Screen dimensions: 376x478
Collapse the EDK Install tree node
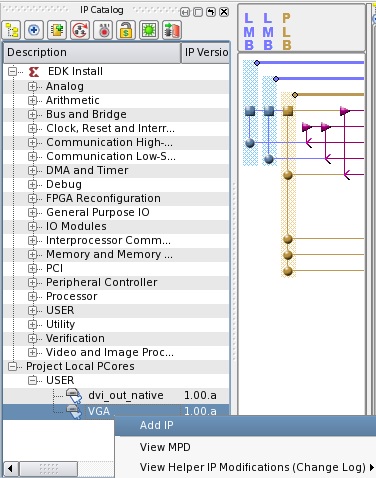[12, 71]
